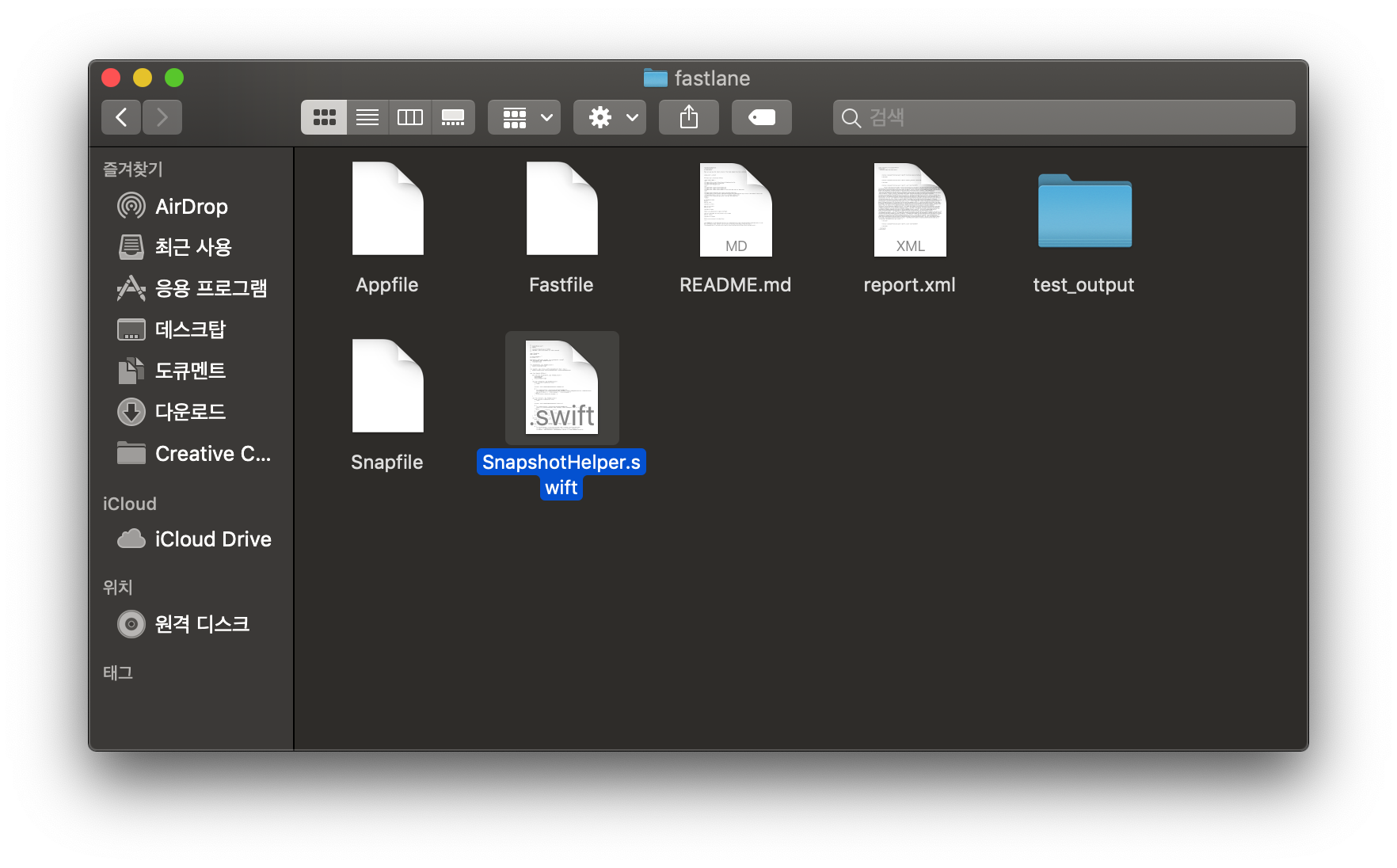Open the Creative C... sidebar folder

point(190,454)
